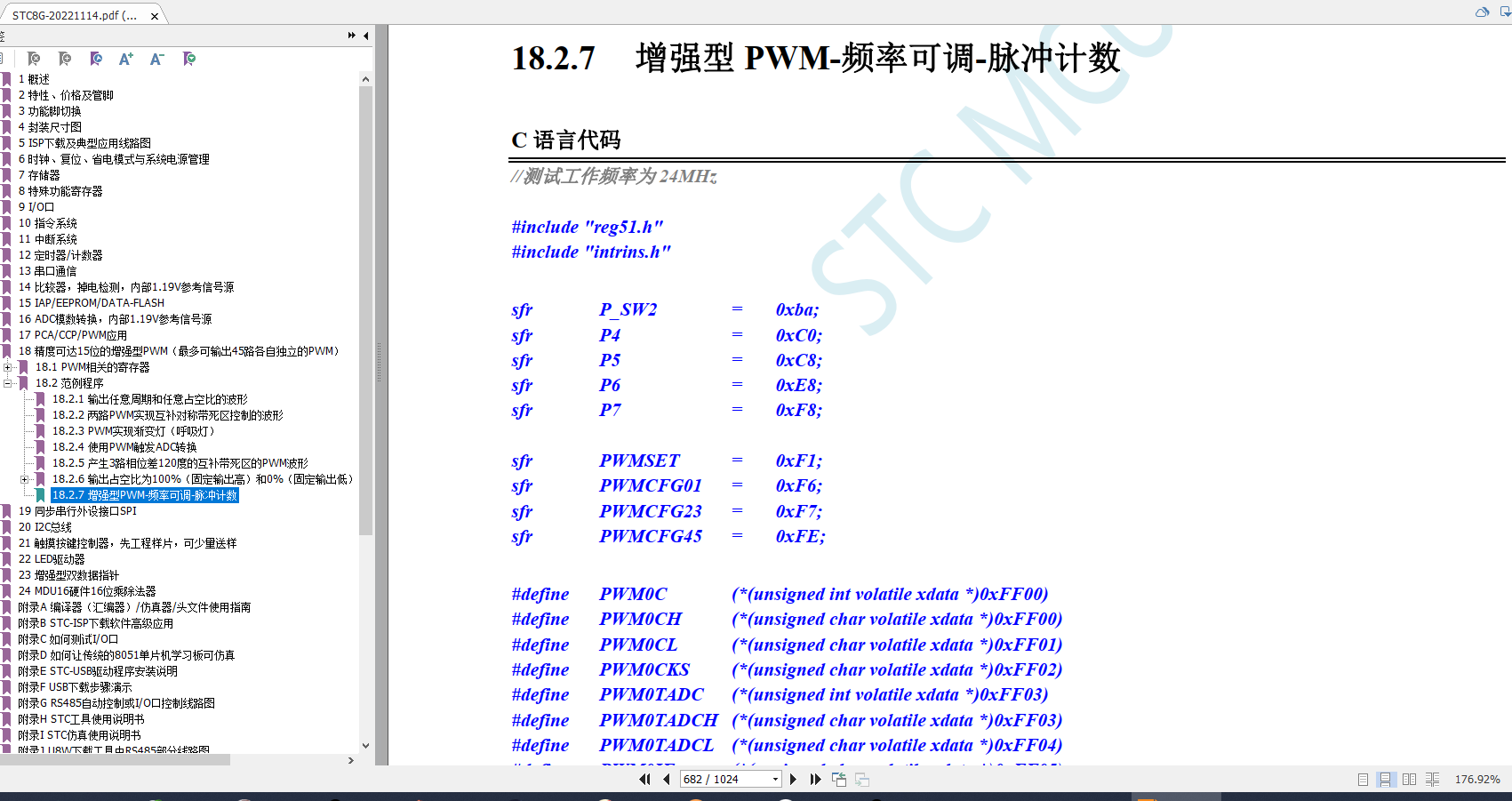The height and width of the screenshot is (801, 1512).
Task: Open bookmark 22 LED驱动器
Action: coord(52,559)
